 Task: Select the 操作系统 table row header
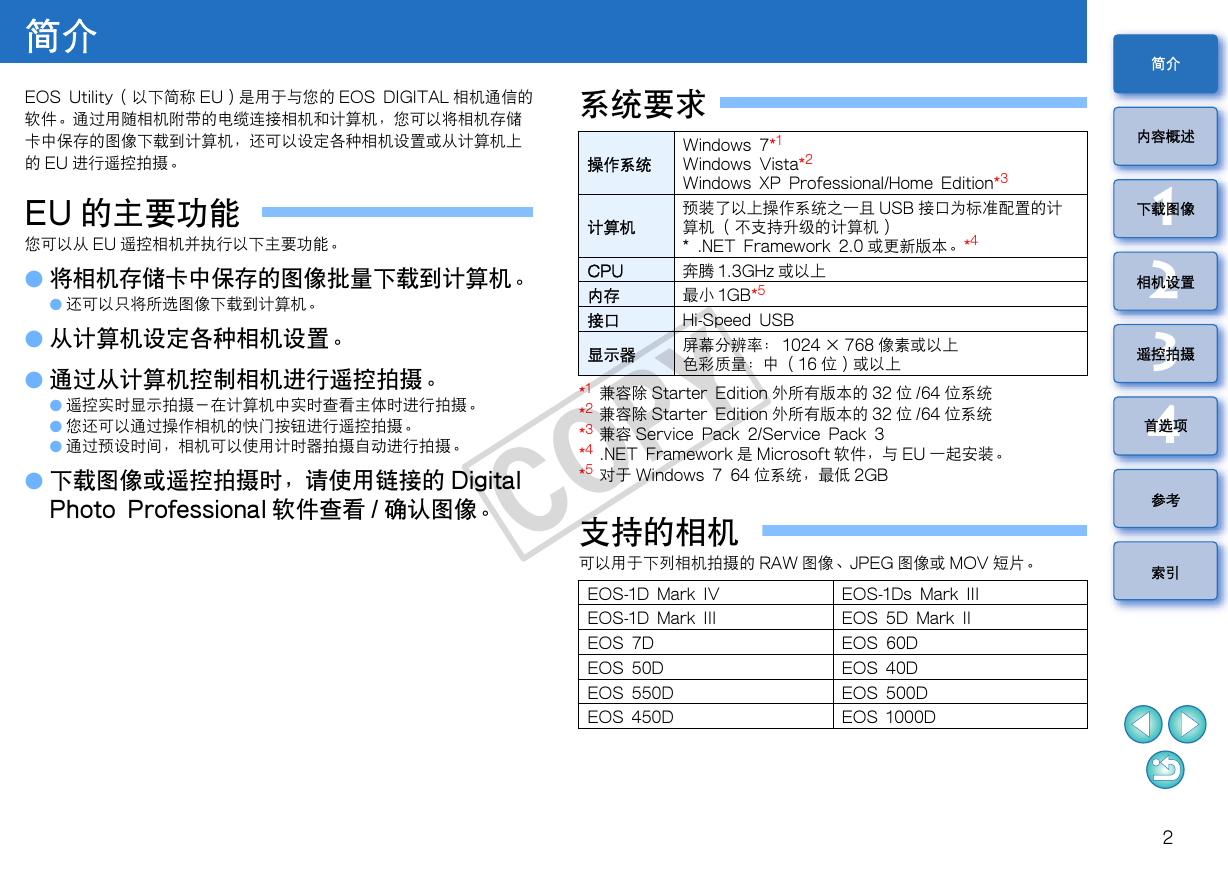coord(627,163)
